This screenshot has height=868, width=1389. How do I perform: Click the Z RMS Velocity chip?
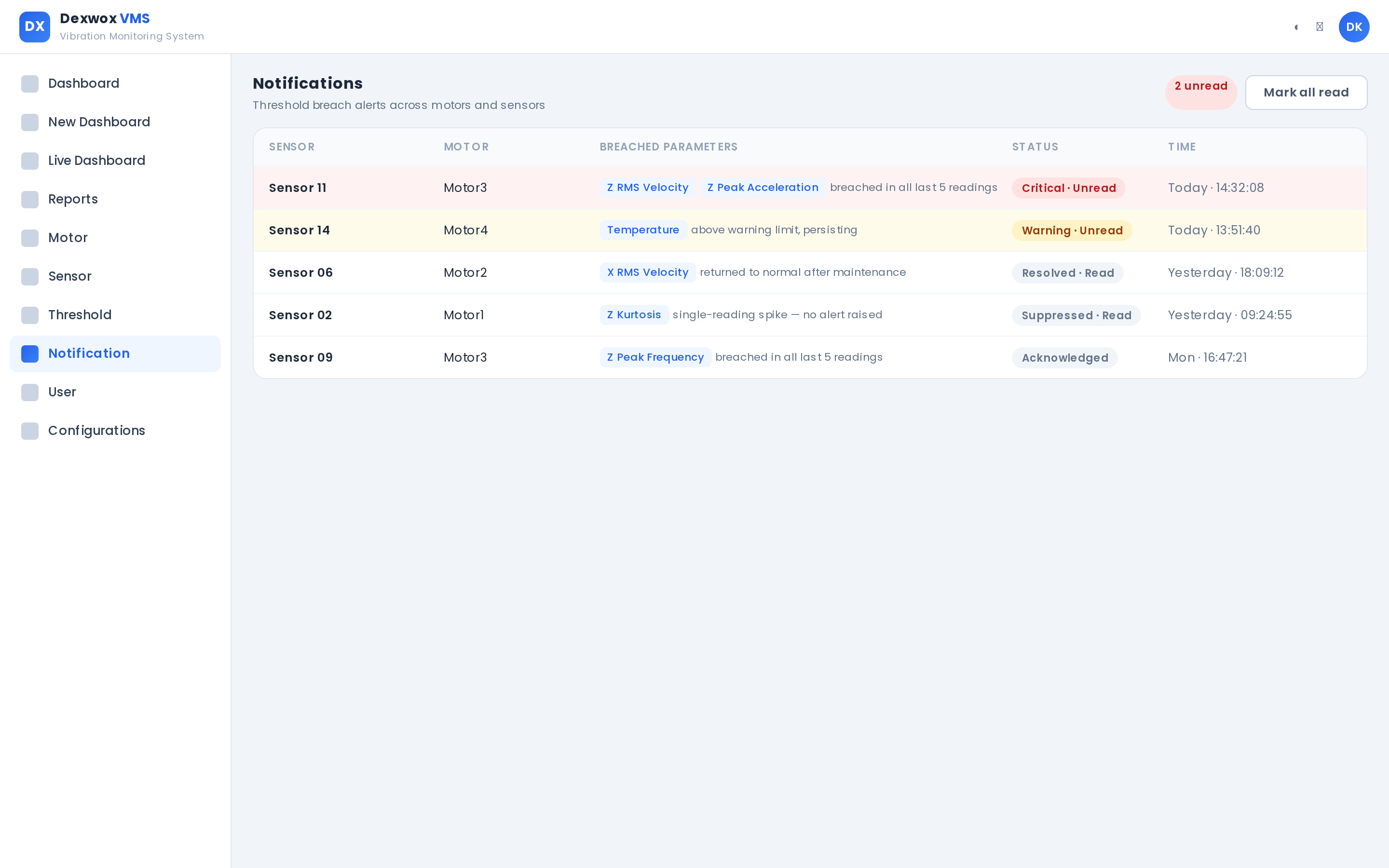pyautogui.click(x=647, y=188)
